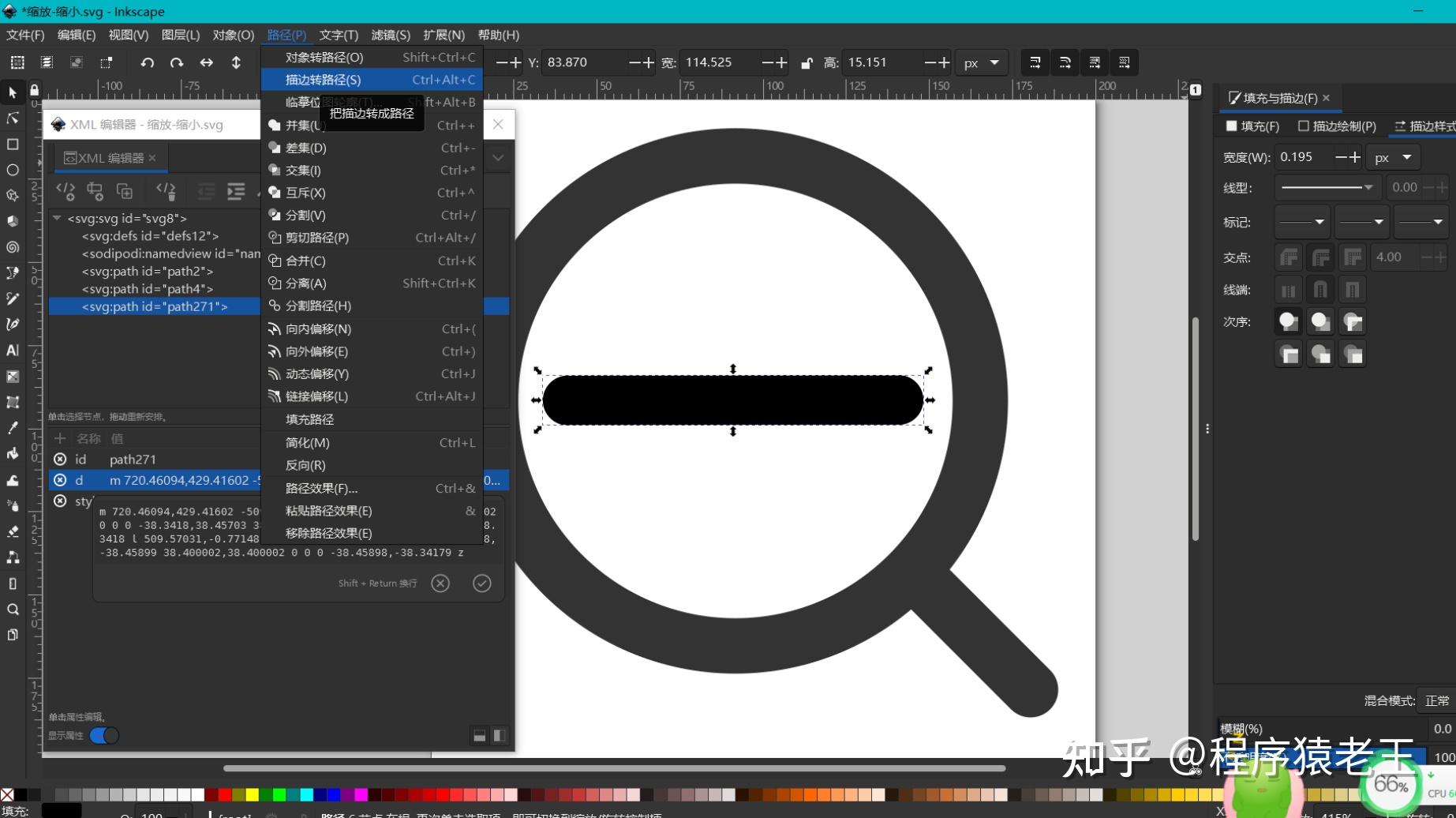The image size is (1456, 818).
Task: Select the style attribute row in XML editor
Action: (x=84, y=501)
